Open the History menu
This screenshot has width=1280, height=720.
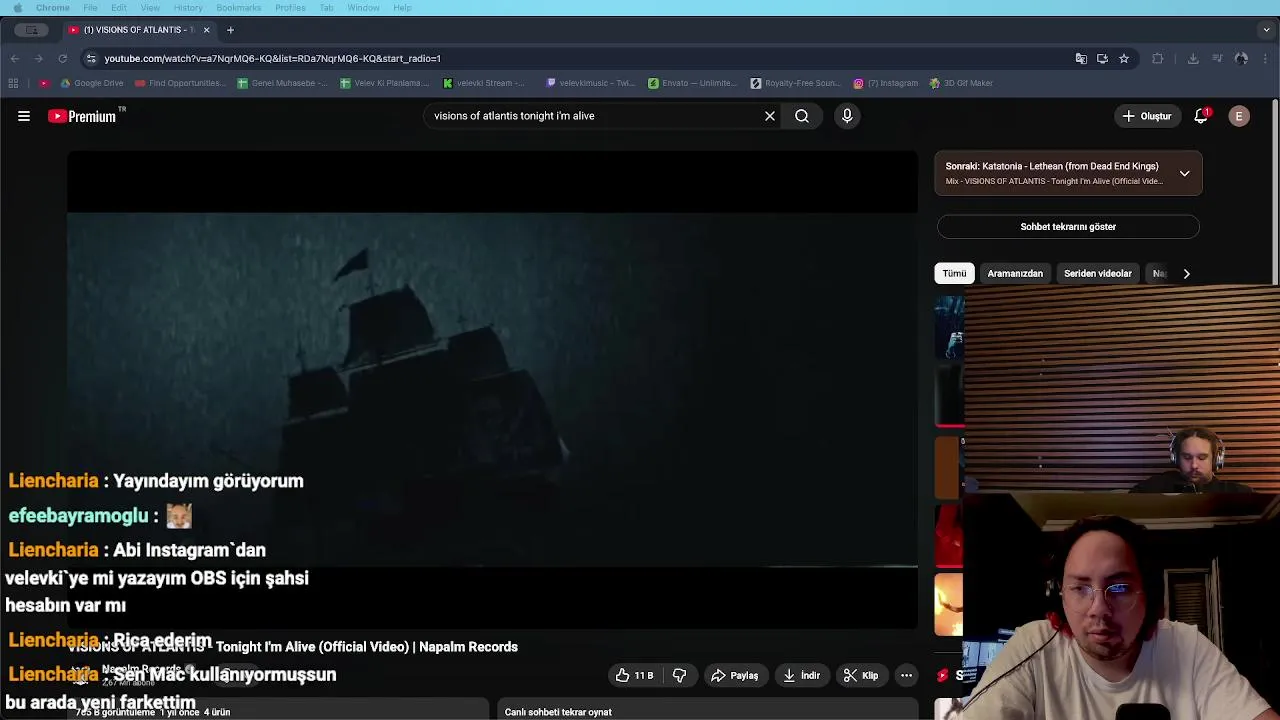tap(188, 8)
